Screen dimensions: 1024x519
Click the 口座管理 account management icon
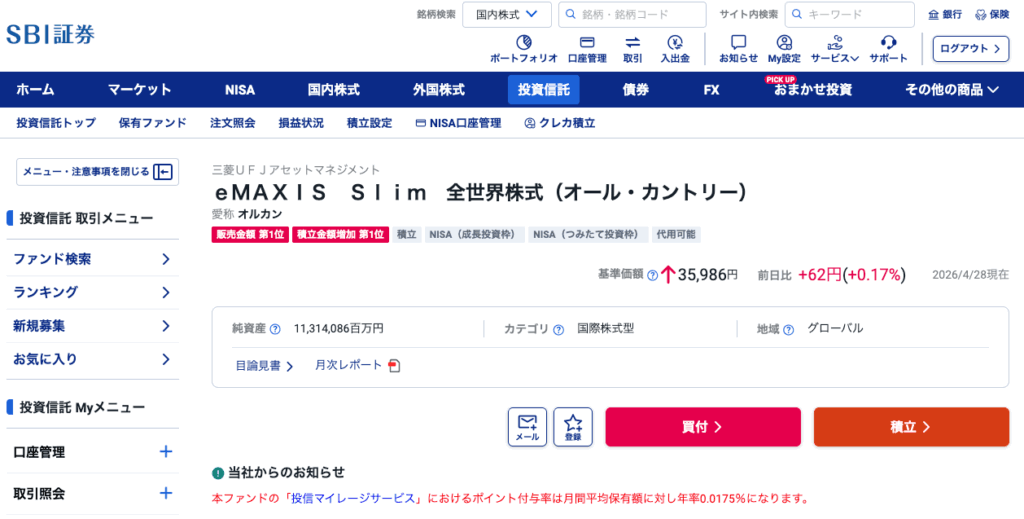click(587, 44)
